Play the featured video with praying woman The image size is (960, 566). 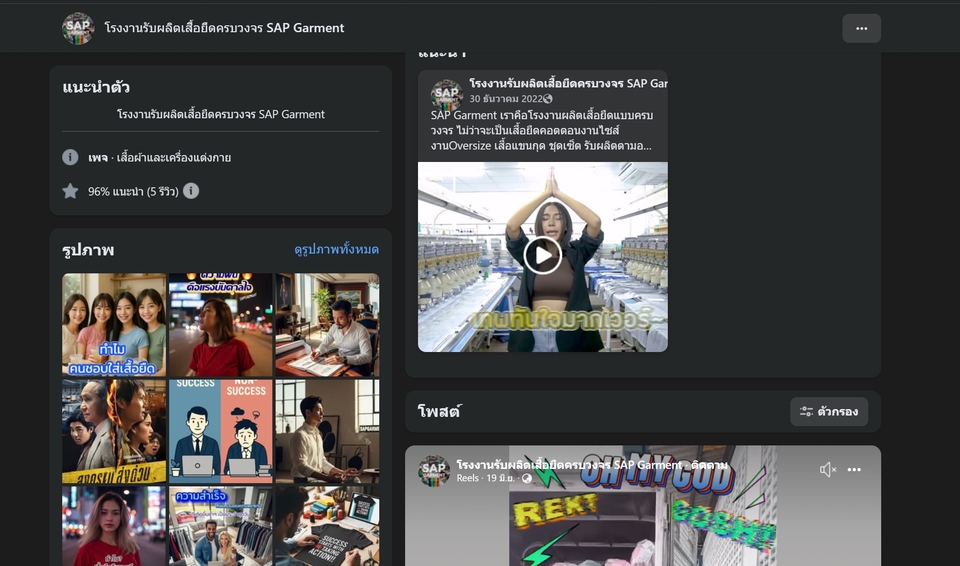tap(542, 255)
